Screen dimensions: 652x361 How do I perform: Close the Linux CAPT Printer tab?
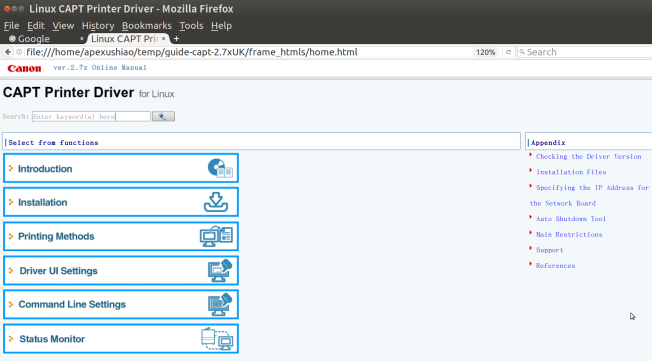[163, 38]
